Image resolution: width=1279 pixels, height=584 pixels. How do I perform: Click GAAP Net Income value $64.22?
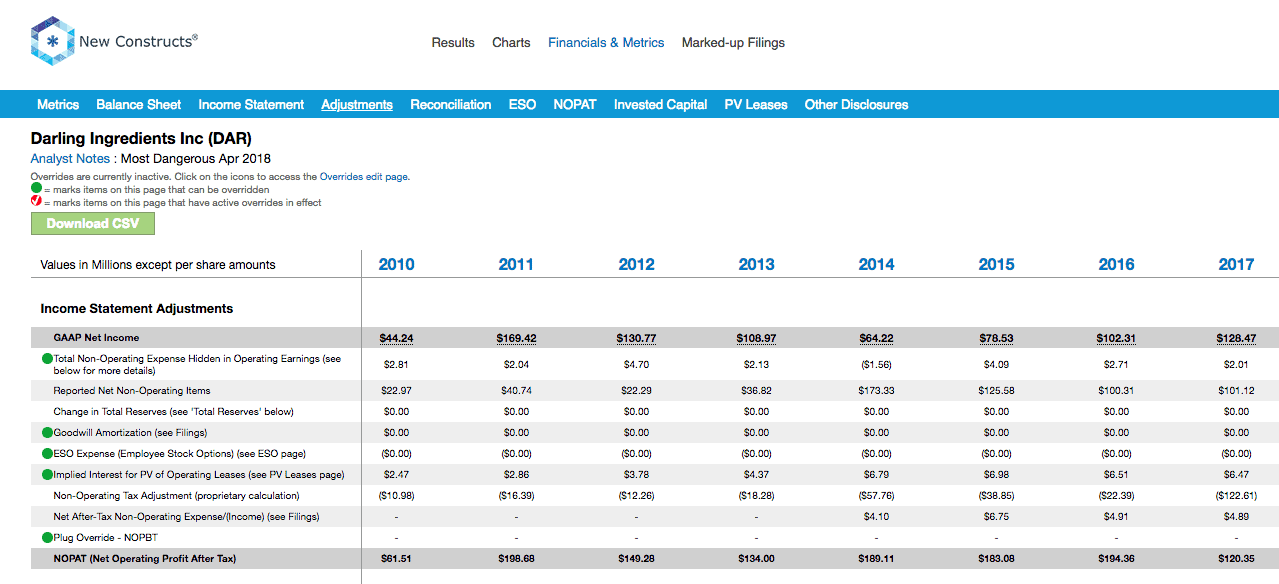point(876,338)
